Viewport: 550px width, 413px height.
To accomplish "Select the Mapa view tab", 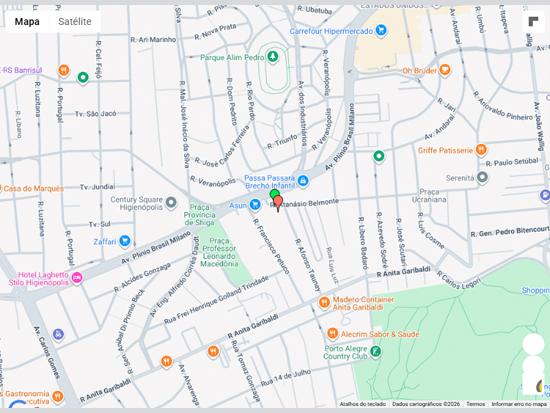I will click(x=27, y=21).
